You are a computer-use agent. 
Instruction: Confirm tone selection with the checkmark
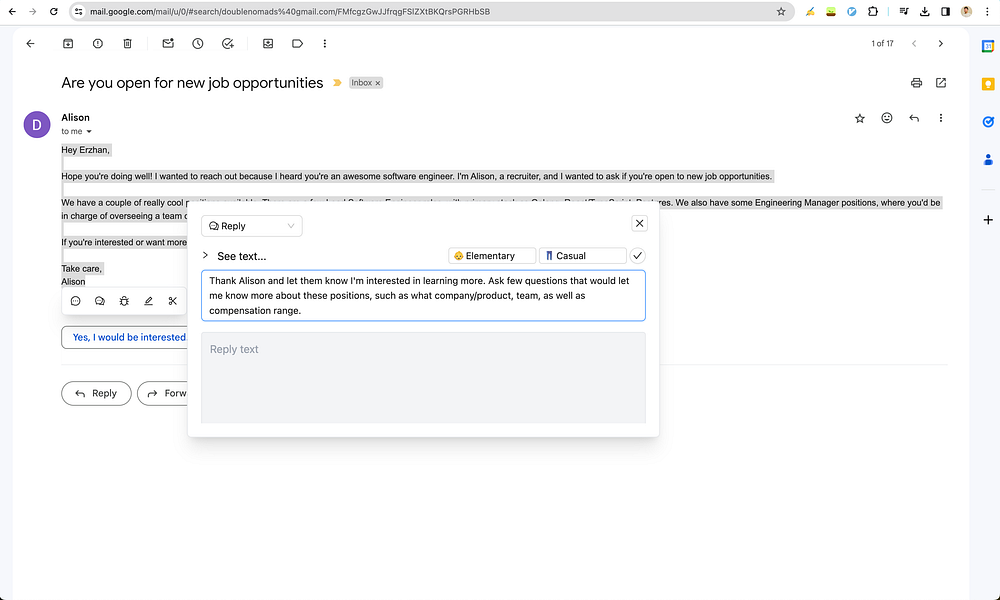tap(637, 255)
